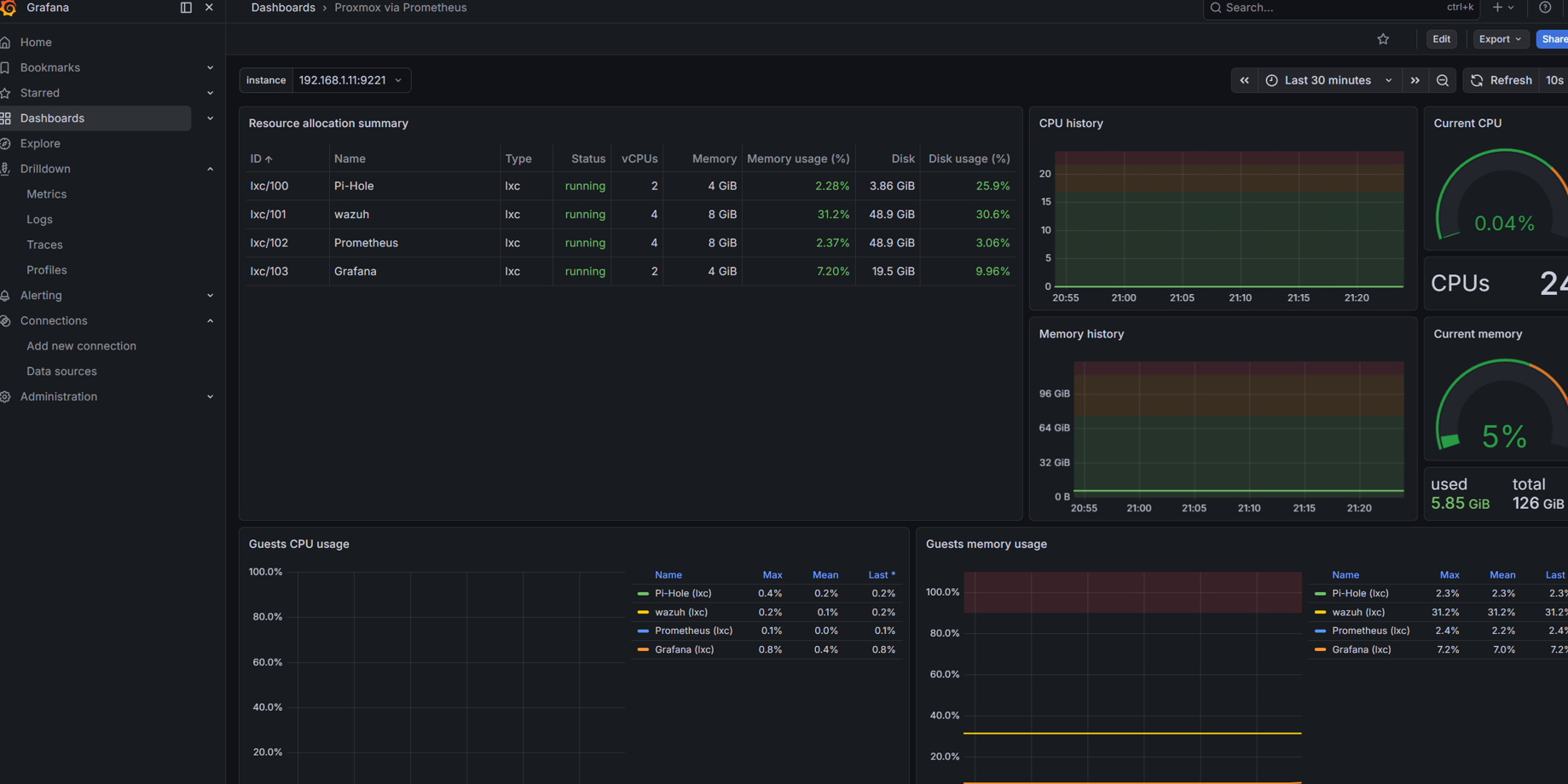
Task: Open Add new connection
Action: 81,346
